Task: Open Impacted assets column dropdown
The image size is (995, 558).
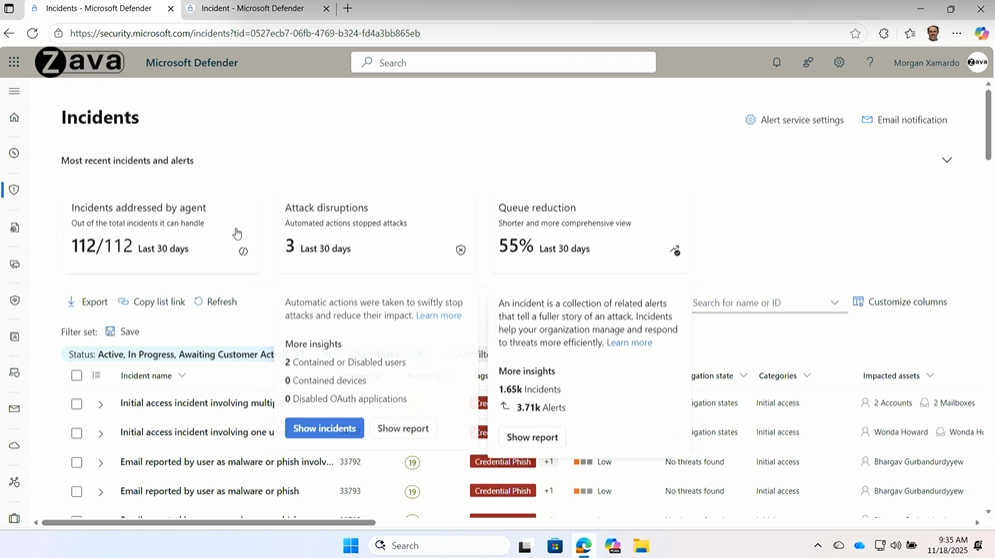Action: (930, 375)
